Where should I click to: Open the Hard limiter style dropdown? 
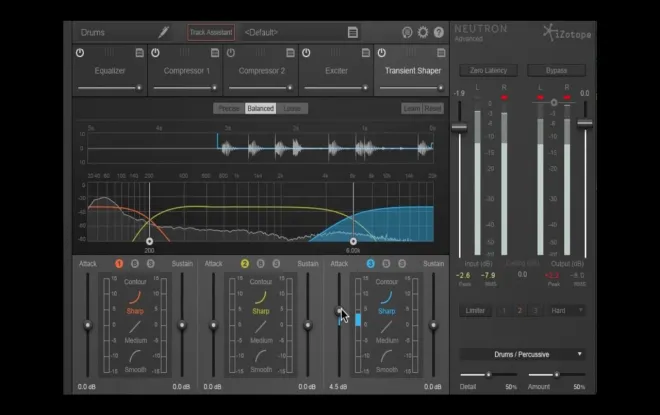(566, 311)
